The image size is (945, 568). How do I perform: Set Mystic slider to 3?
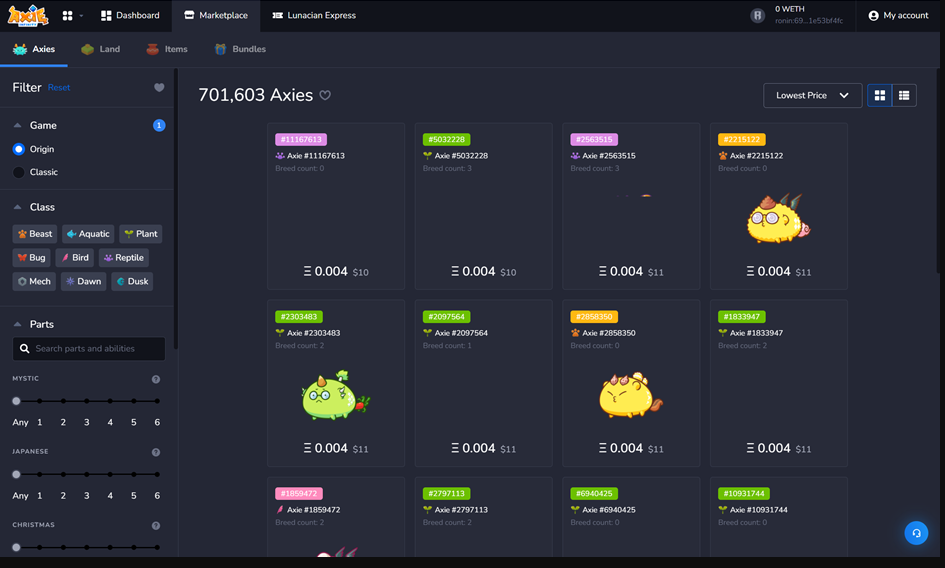pyautogui.click(x=87, y=401)
